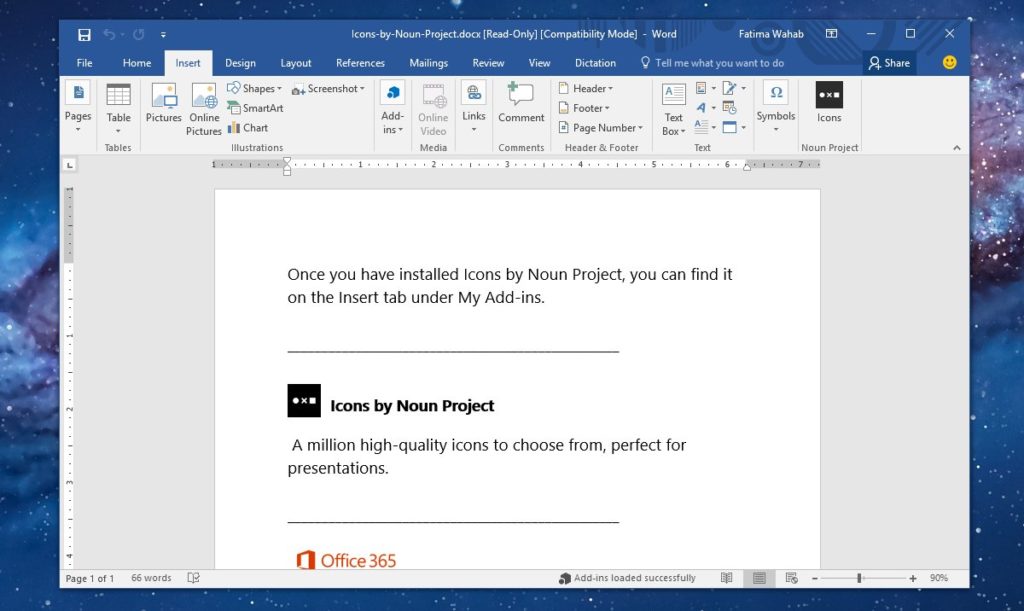Insert a Table into the document
The height and width of the screenshot is (611, 1024).
[119, 108]
